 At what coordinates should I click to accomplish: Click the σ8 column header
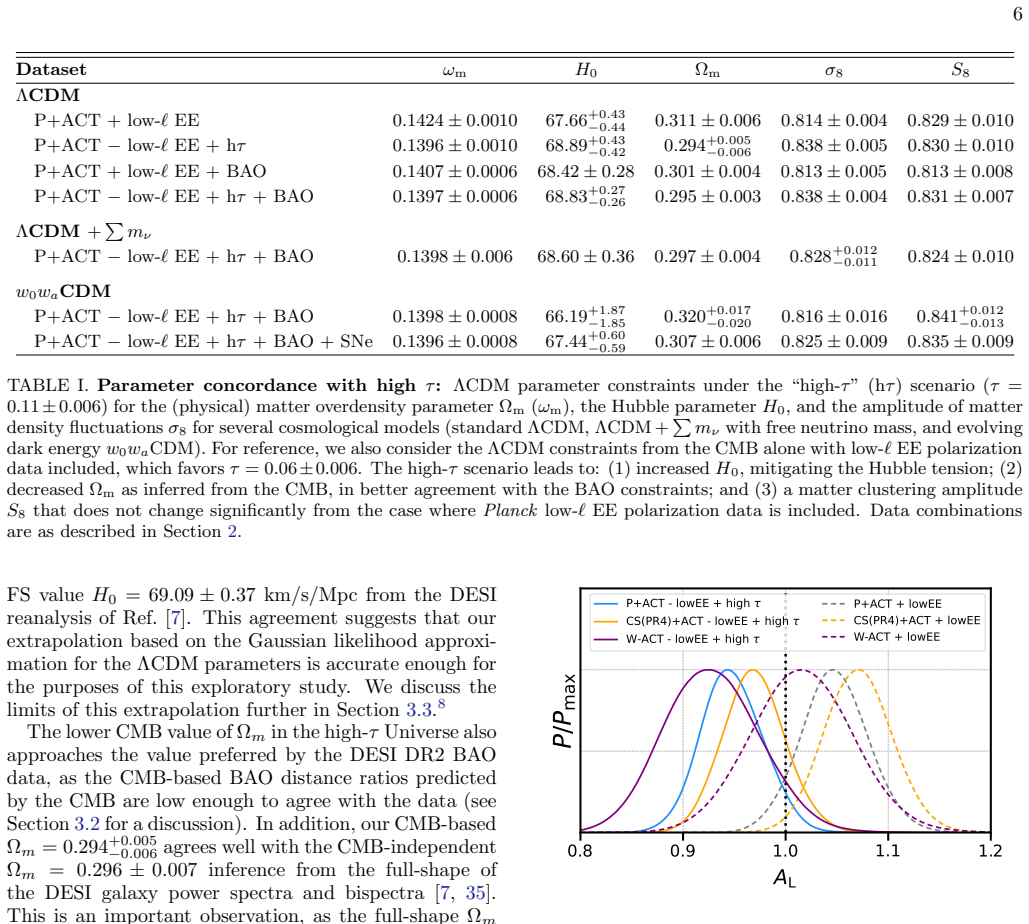pyautogui.click(x=833, y=71)
